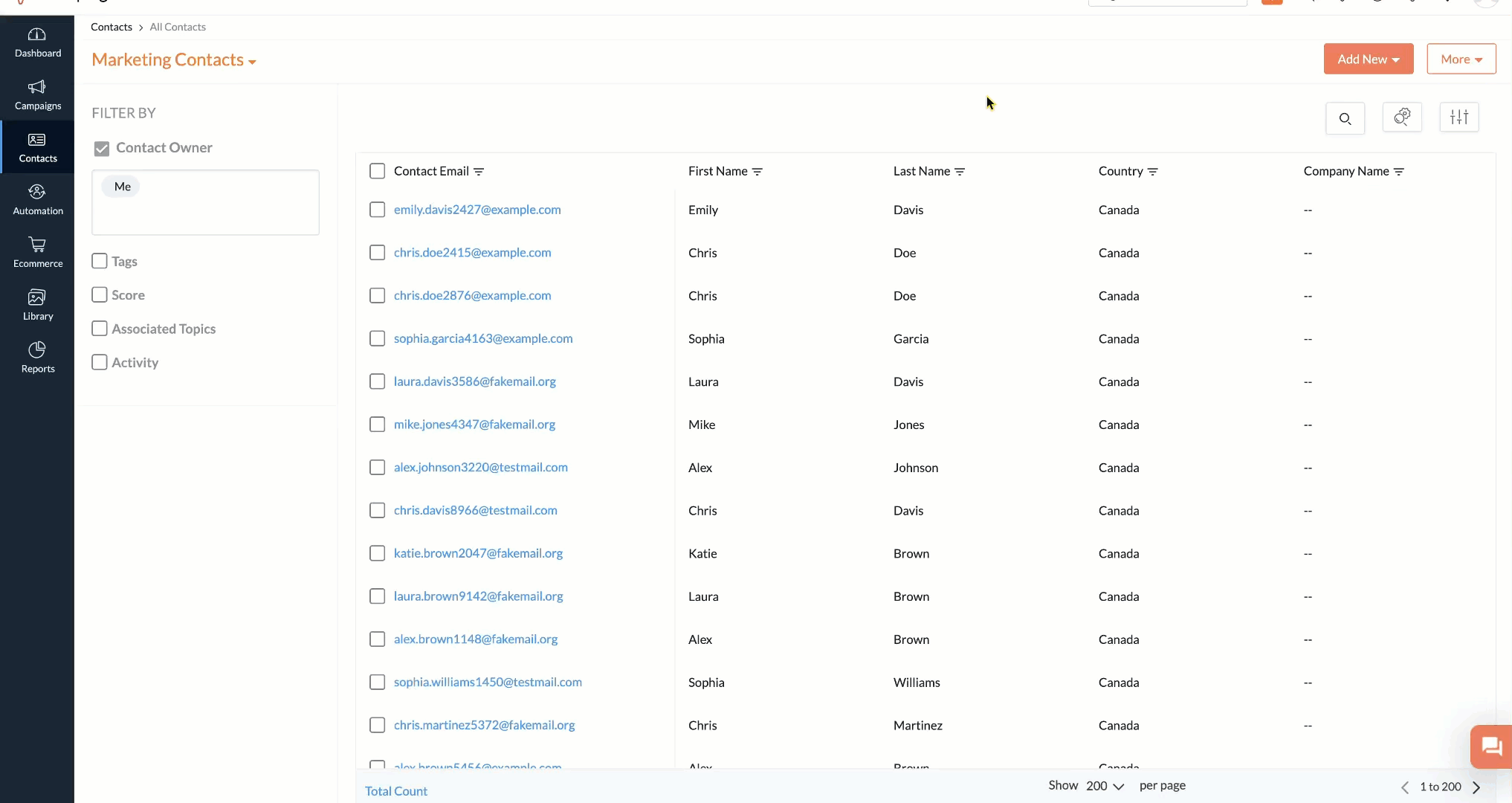Click the column settings sliders icon
The image size is (1512, 803).
click(1458, 117)
